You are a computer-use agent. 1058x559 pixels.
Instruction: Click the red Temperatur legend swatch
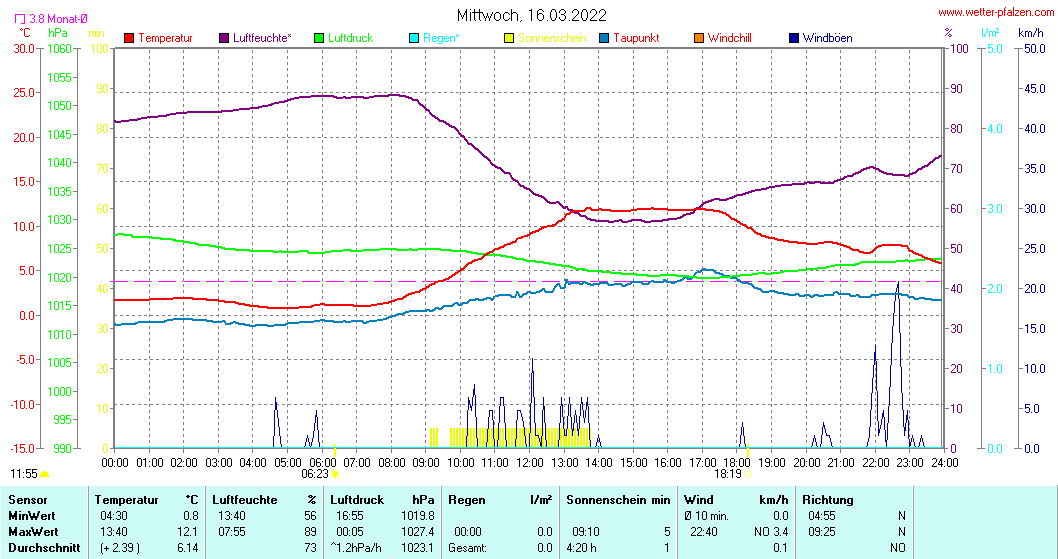pyautogui.click(x=130, y=38)
